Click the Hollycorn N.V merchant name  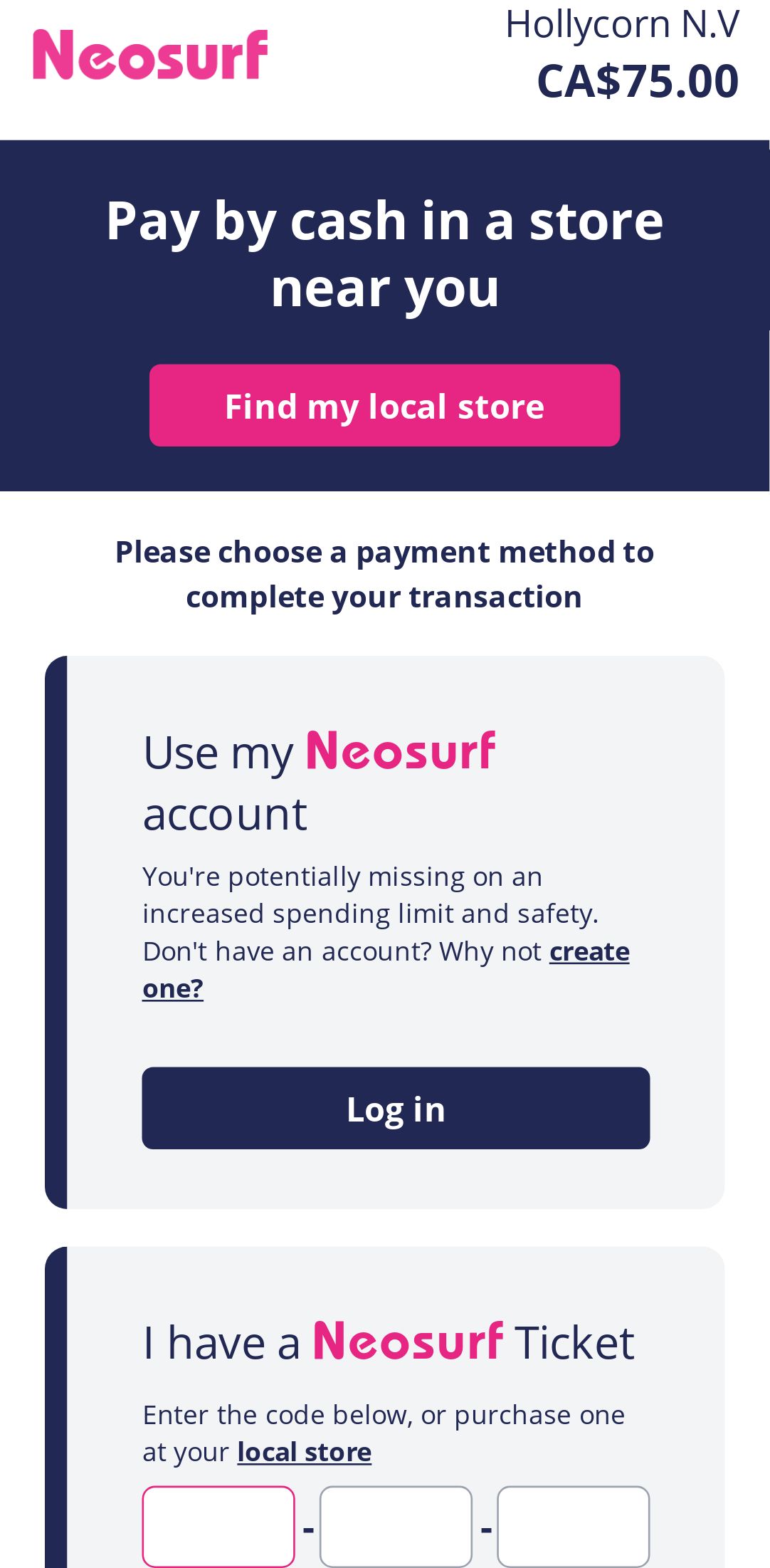[x=622, y=25]
